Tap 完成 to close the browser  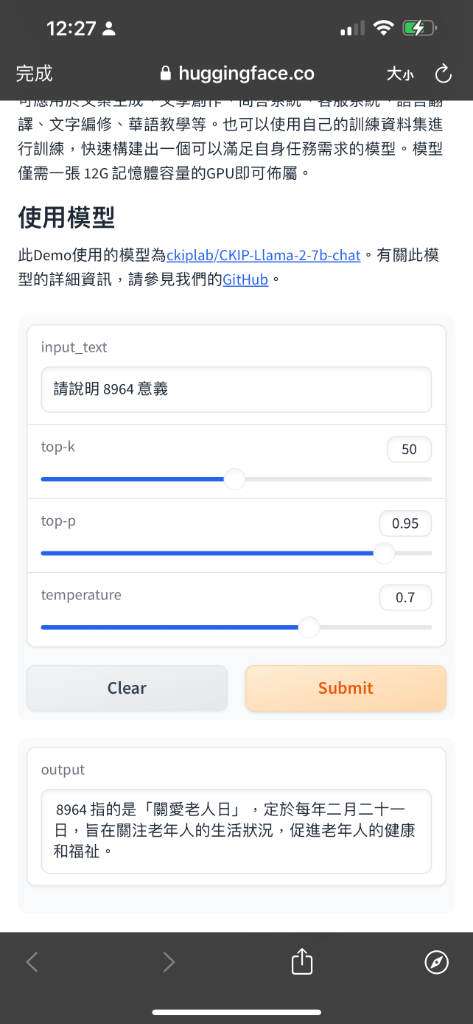coord(34,73)
